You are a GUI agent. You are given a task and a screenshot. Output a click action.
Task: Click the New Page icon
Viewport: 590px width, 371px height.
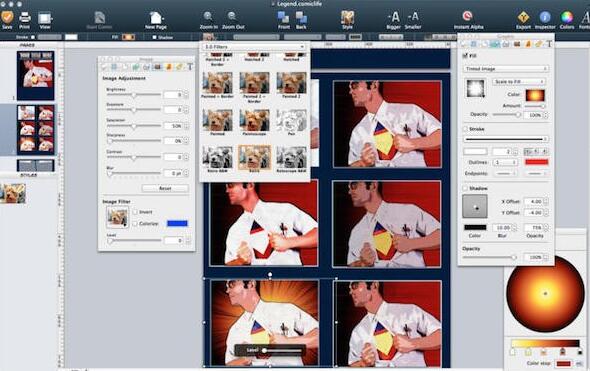coord(155,18)
